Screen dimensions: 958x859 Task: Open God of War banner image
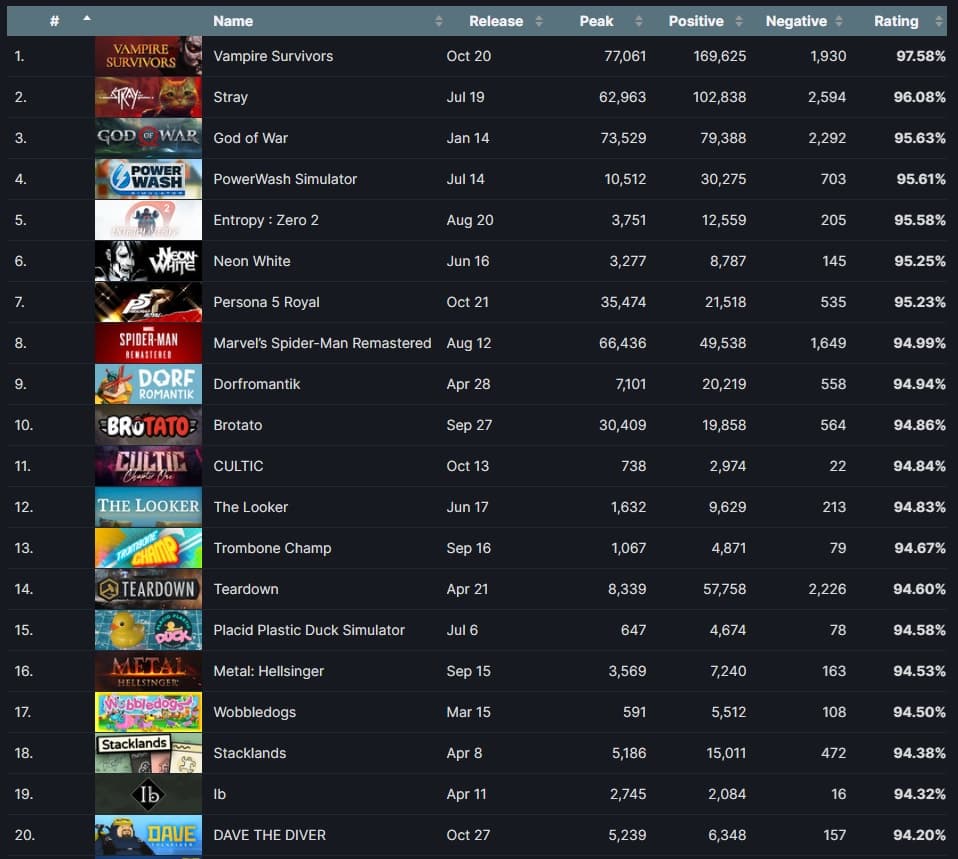pos(148,137)
